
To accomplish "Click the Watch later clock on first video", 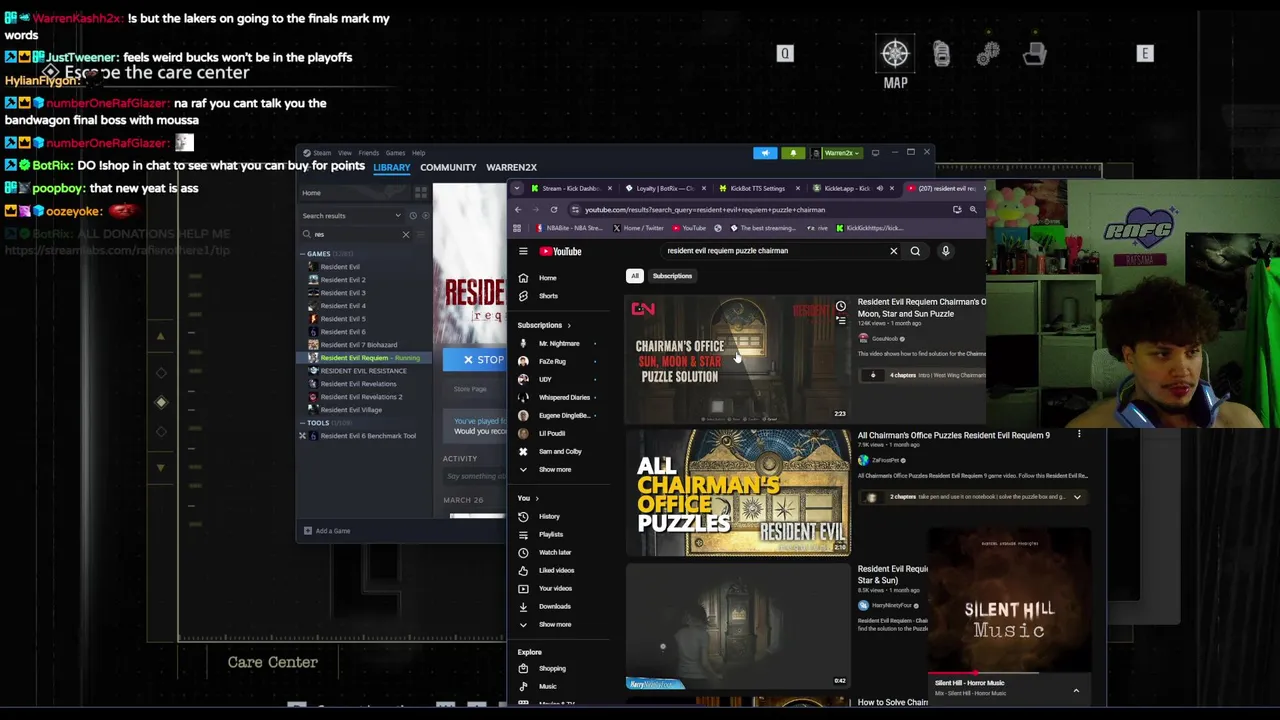I will 840,306.
